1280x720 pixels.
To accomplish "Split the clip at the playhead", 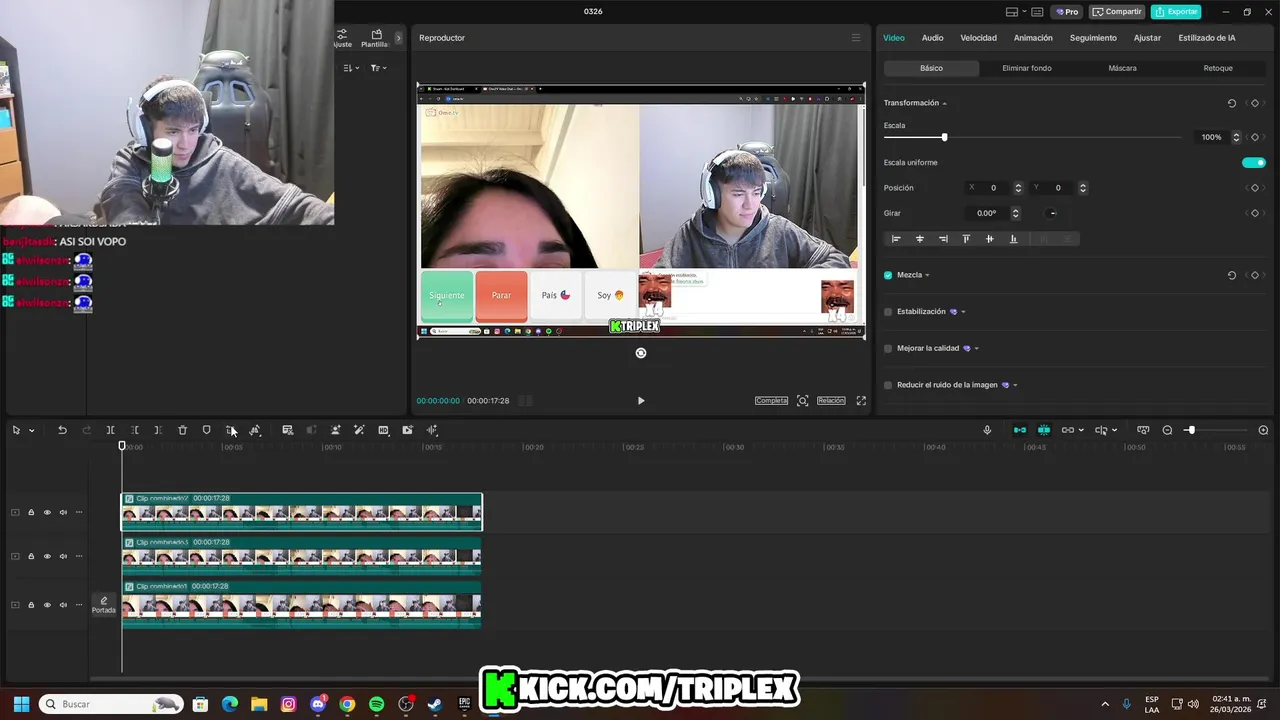I will click(110, 430).
